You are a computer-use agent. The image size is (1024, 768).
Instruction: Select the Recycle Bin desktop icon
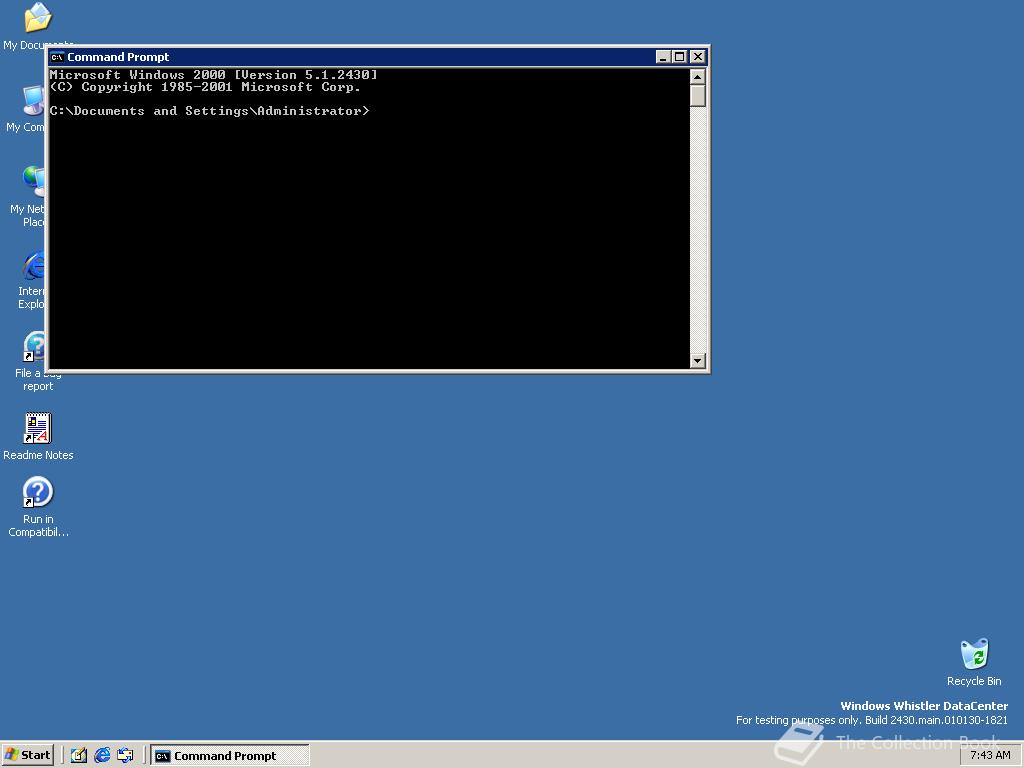click(974, 654)
